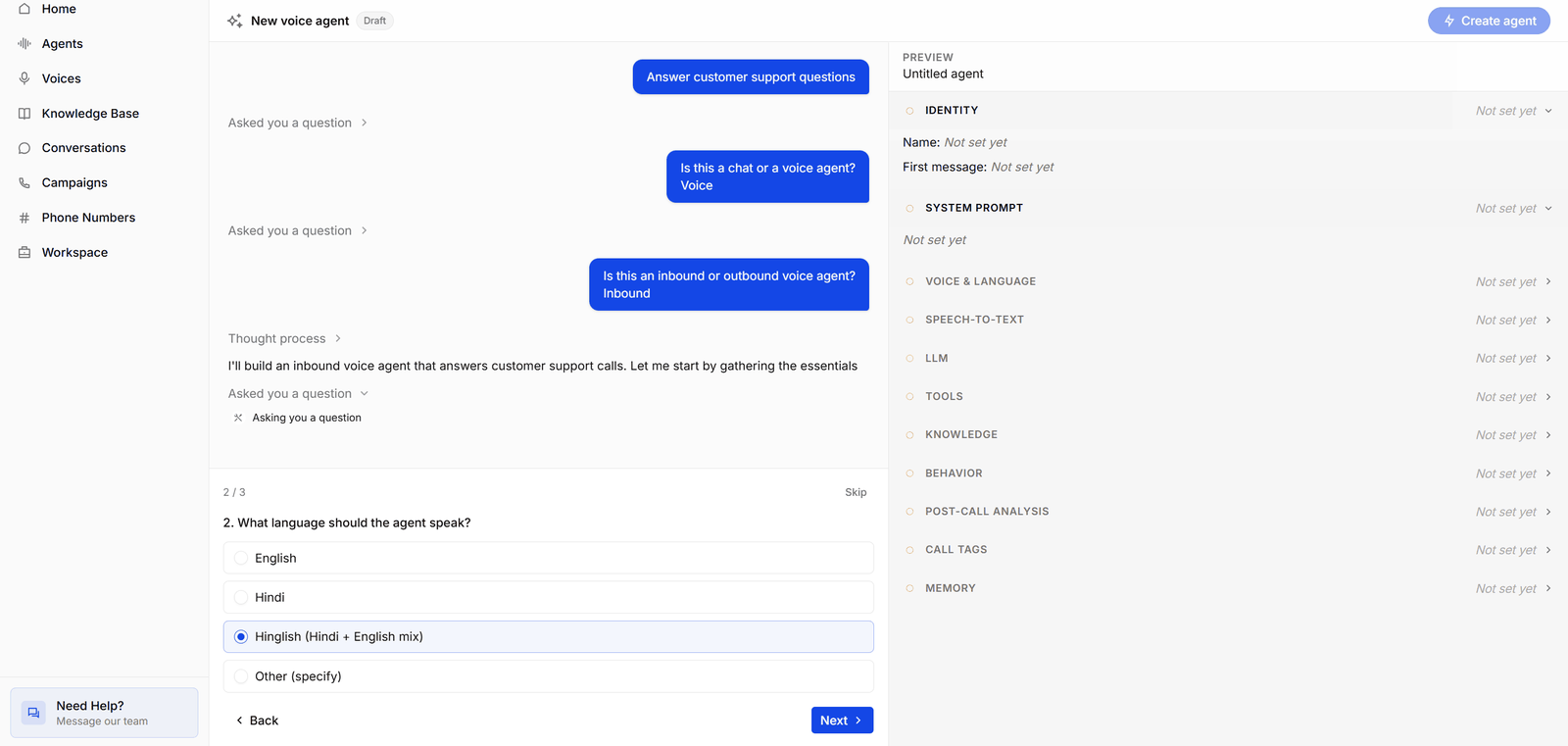Viewport: 1568px width, 746px height.
Task: Click the Speech-to-Text status circle icon
Action: (x=909, y=320)
